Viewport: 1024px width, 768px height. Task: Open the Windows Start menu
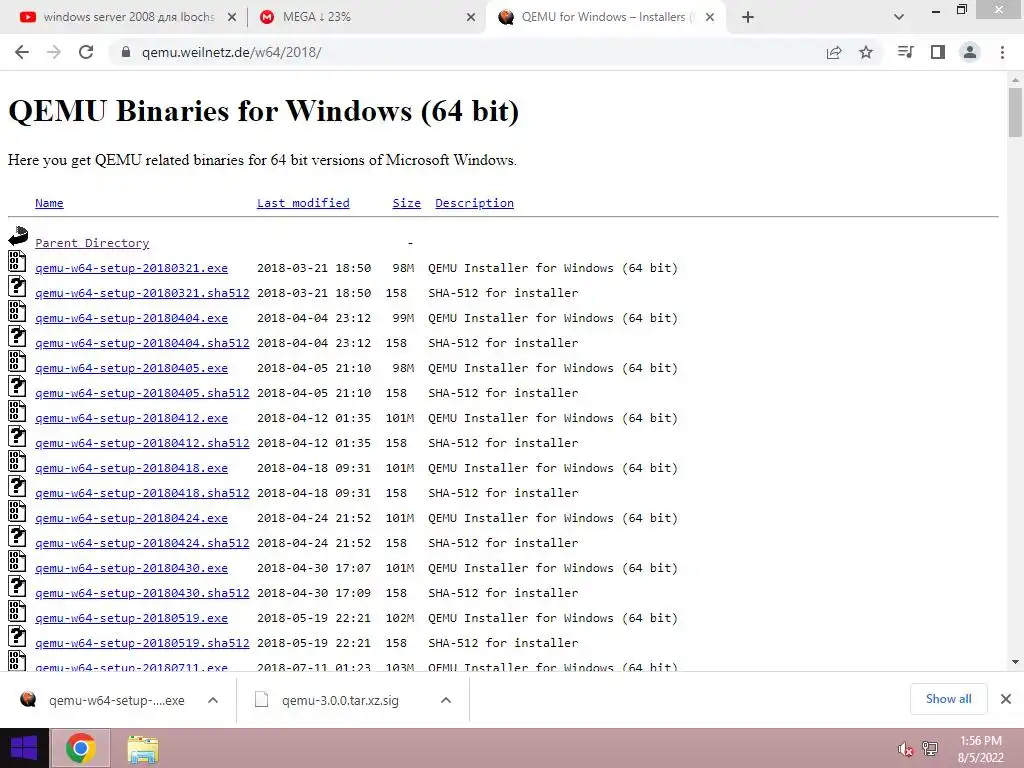[x=24, y=748]
